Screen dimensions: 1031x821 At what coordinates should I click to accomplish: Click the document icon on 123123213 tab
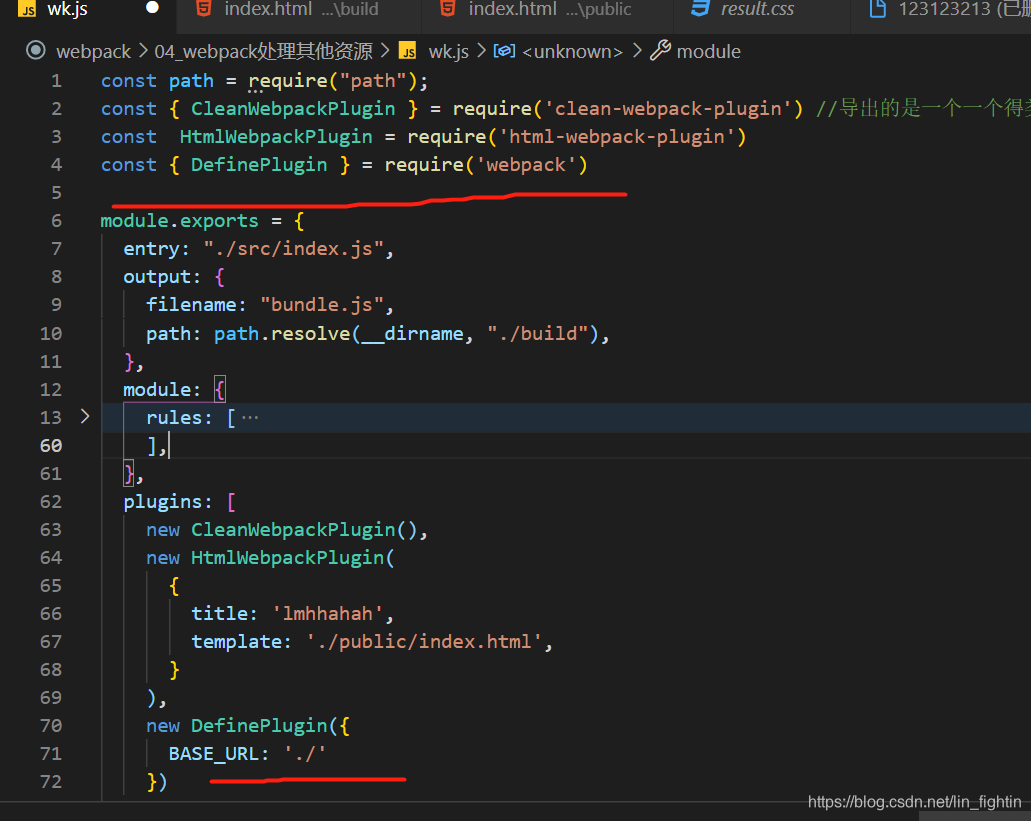tap(878, 9)
